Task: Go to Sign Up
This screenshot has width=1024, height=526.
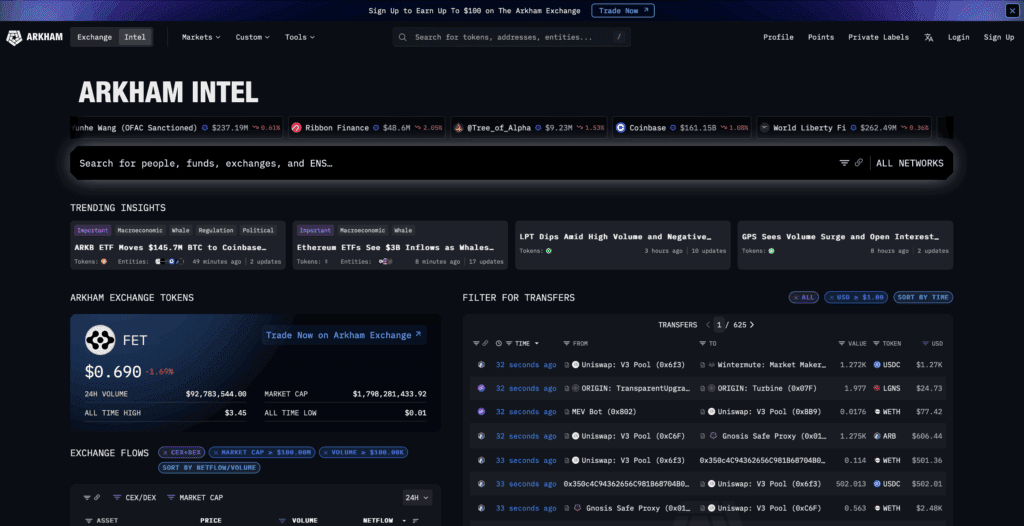Action: [x=999, y=37]
